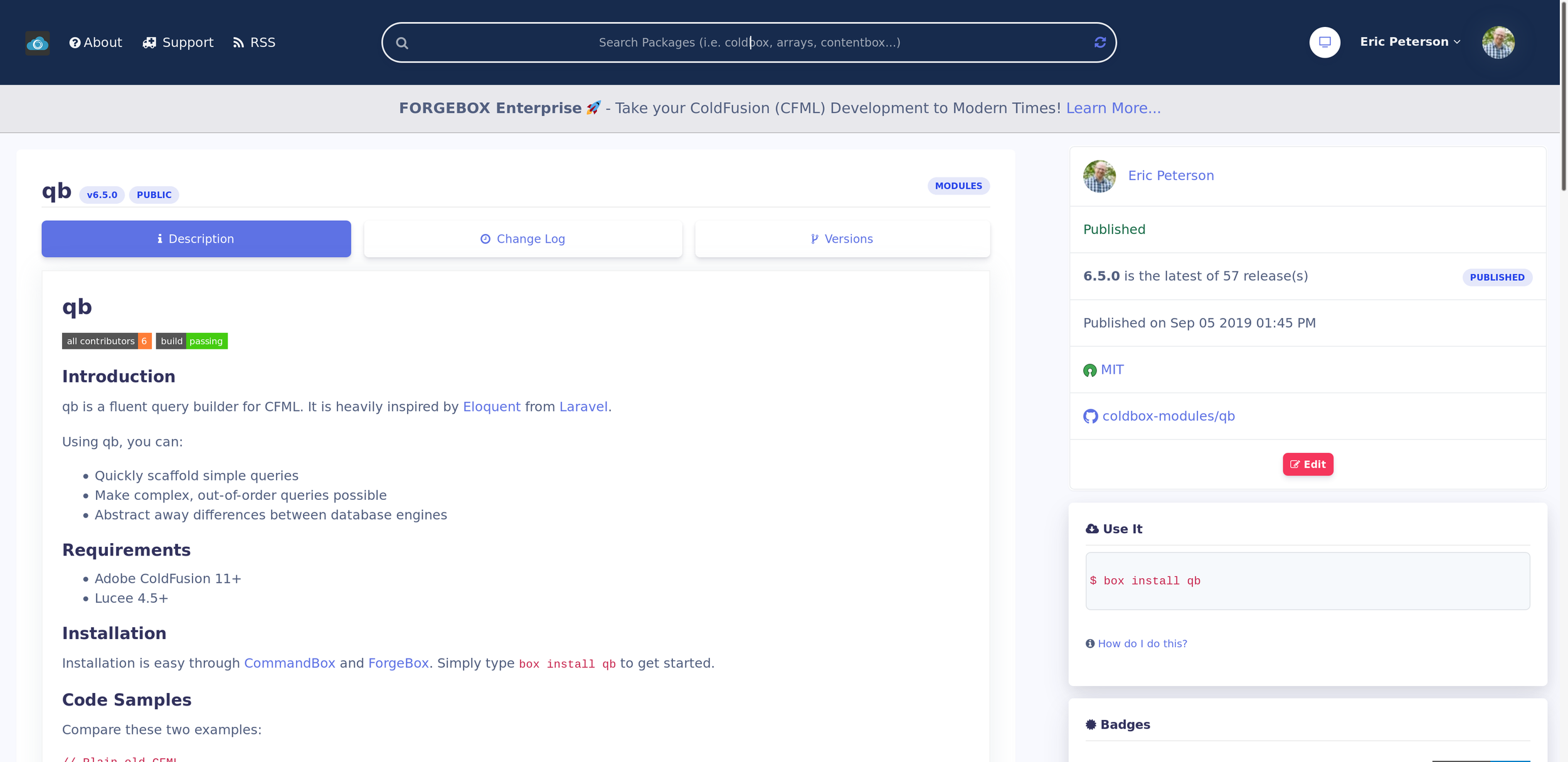Screen dimensions: 1568x762
Task: Open the MIT license link
Action: click(x=1112, y=370)
